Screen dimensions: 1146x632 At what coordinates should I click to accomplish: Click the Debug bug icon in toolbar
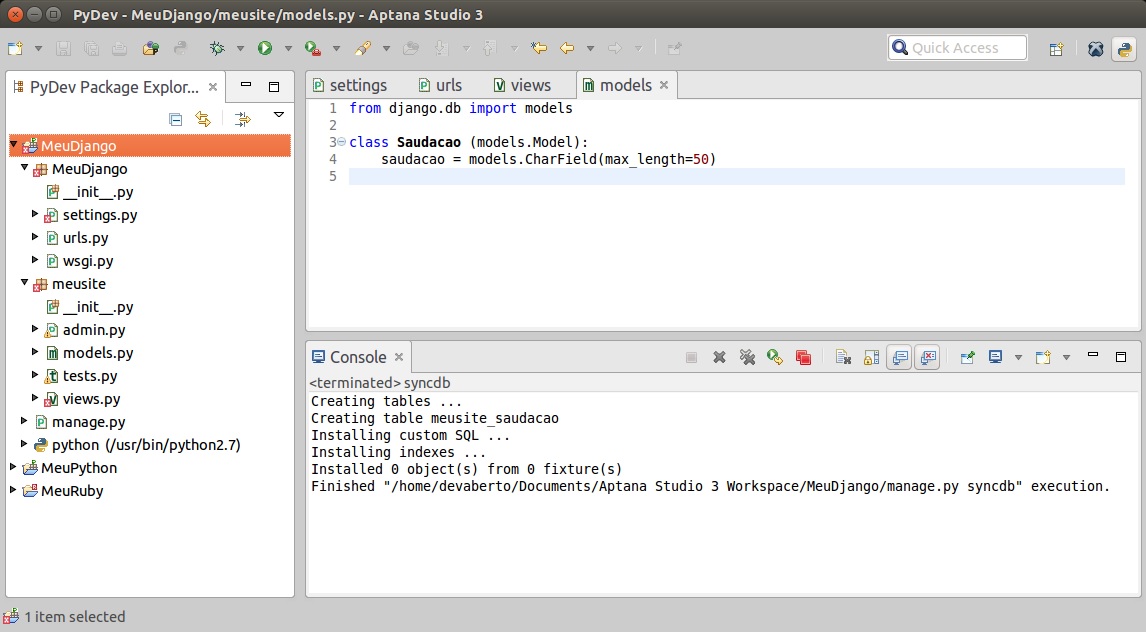[x=217, y=48]
